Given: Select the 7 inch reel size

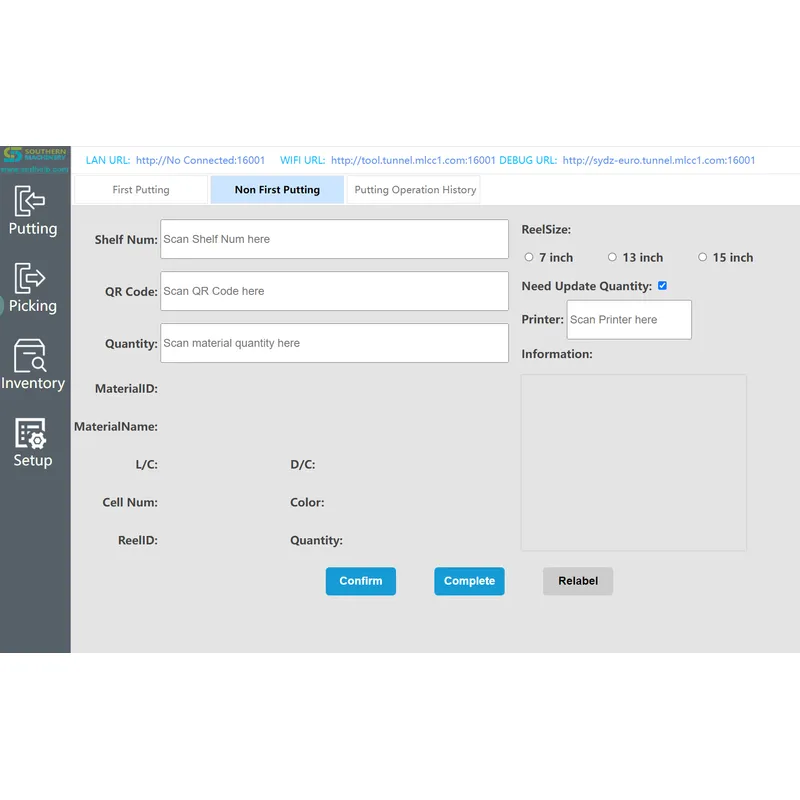Looking at the screenshot, I should click(x=529, y=257).
